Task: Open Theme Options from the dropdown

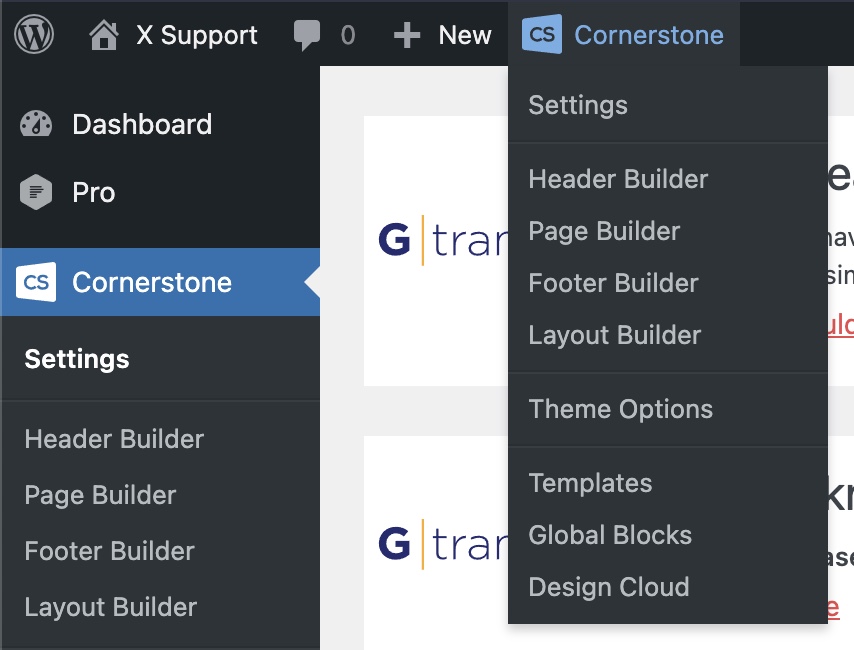Action: [620, 409]
